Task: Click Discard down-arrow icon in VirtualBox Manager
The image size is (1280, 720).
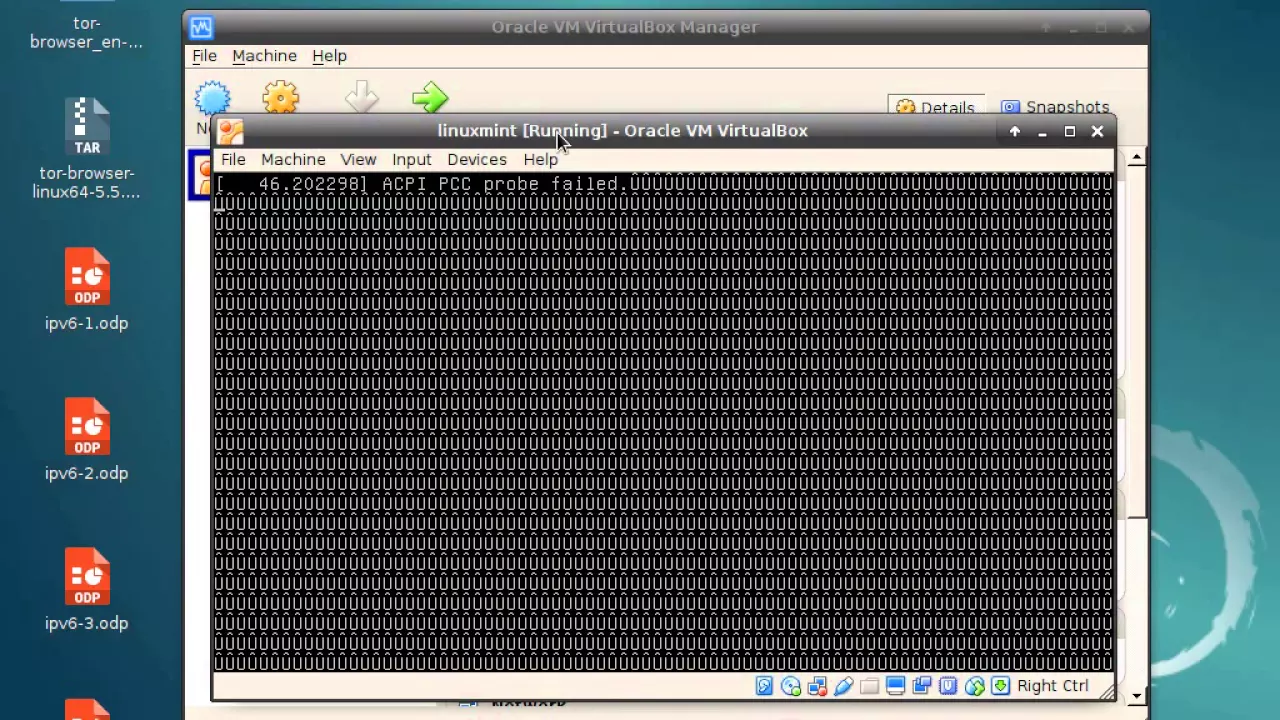Action: pyautogui.click(x=361, y=98)
